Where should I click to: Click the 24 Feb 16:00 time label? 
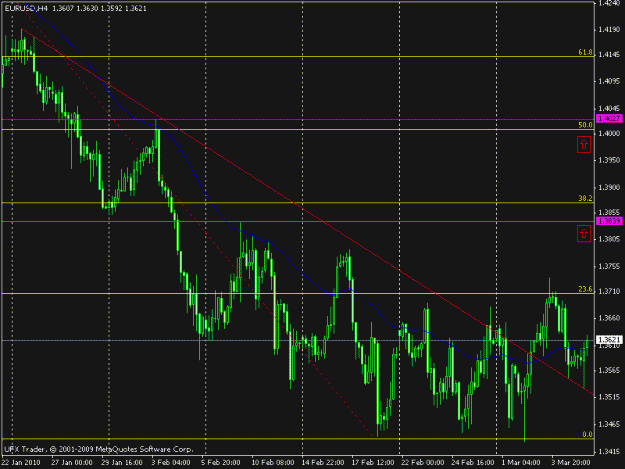(x=473, y=462)
